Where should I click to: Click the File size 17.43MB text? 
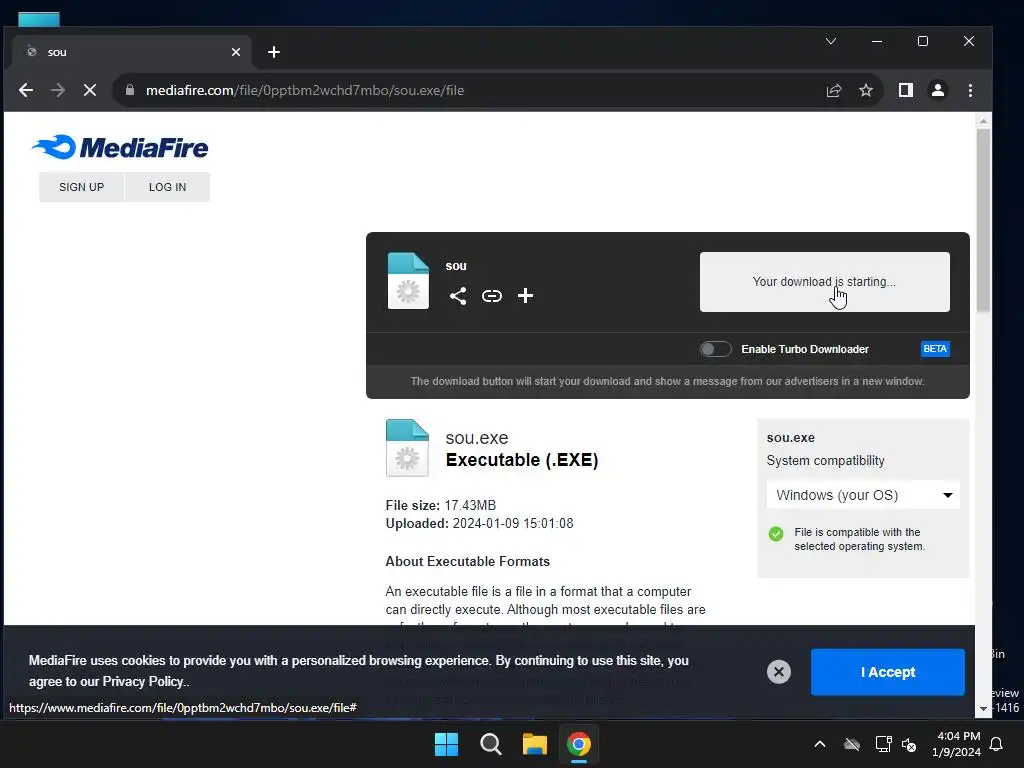point(441,505)
